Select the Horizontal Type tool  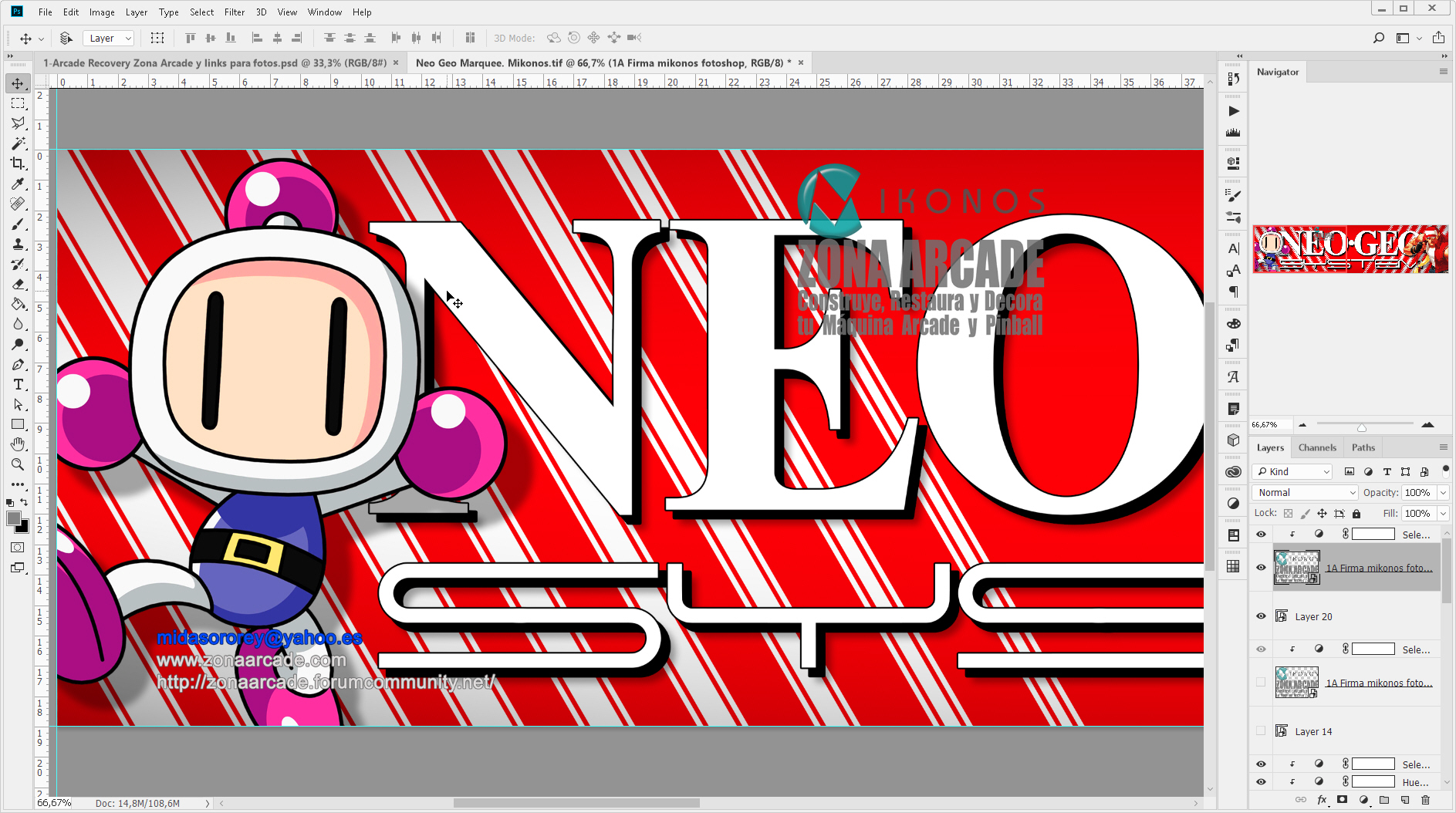tap(19, 384)
